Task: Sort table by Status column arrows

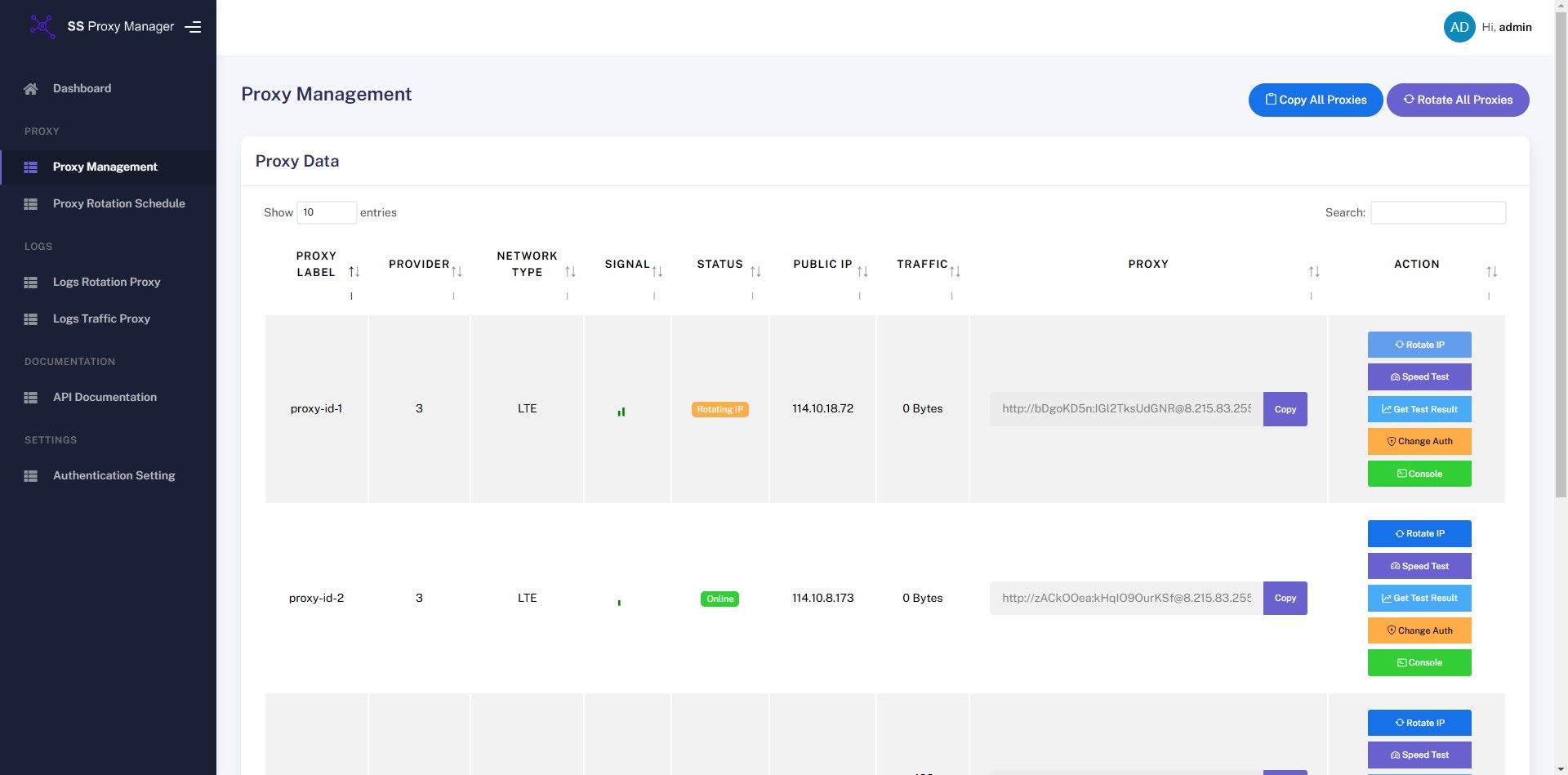Action: [x=755, y=271]
